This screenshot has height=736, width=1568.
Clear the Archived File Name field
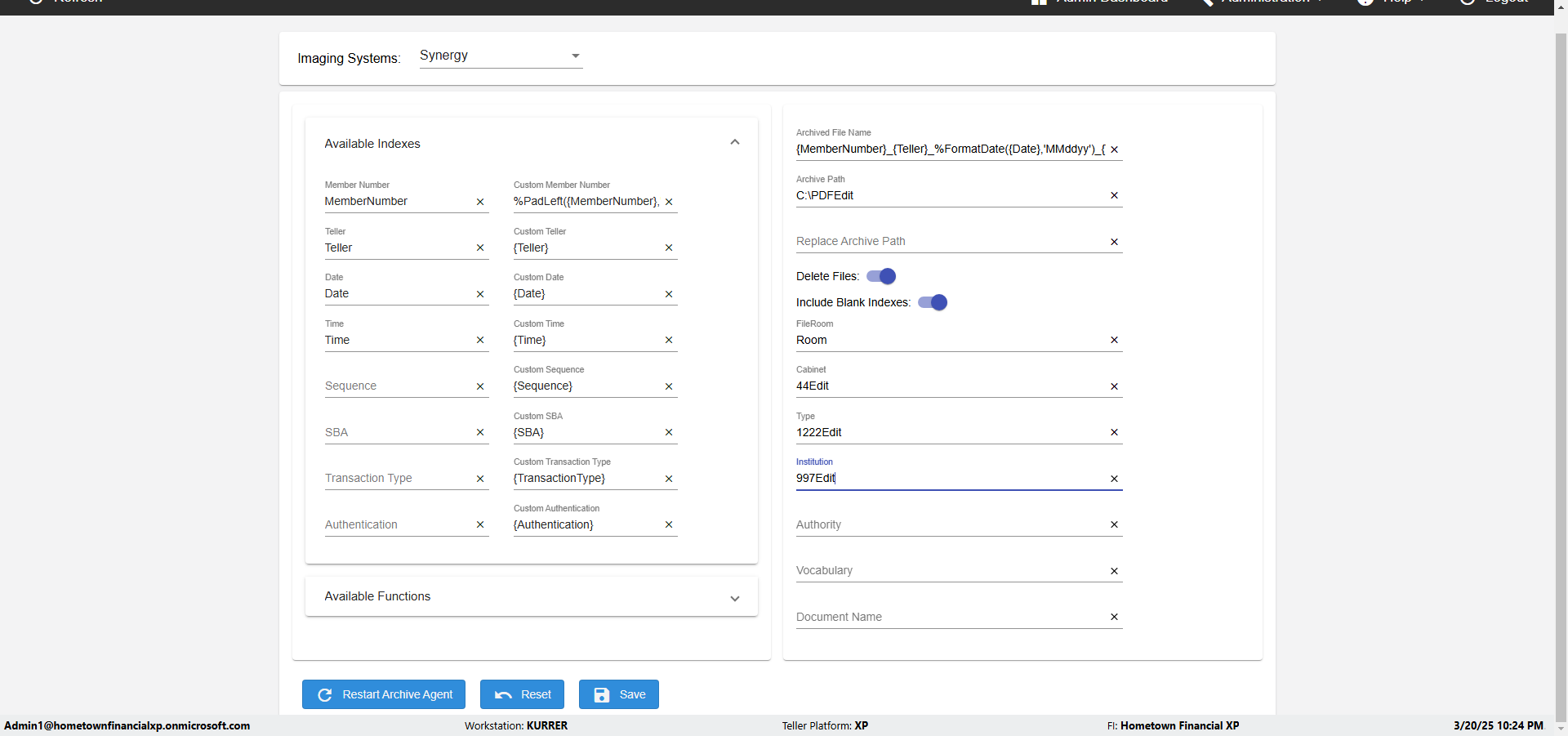(x=1114, y=149)
